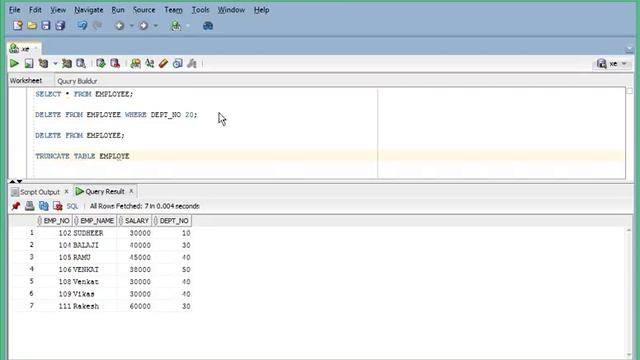Click the SQL Tuning Advisor icon

pyautogui.click(x=81, y=63)
